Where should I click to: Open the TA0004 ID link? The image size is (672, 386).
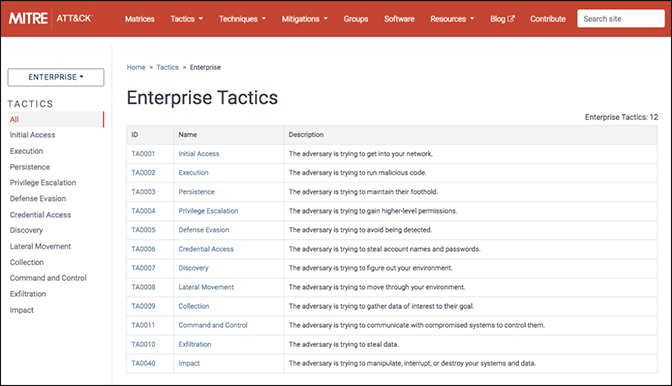(143, 211)
